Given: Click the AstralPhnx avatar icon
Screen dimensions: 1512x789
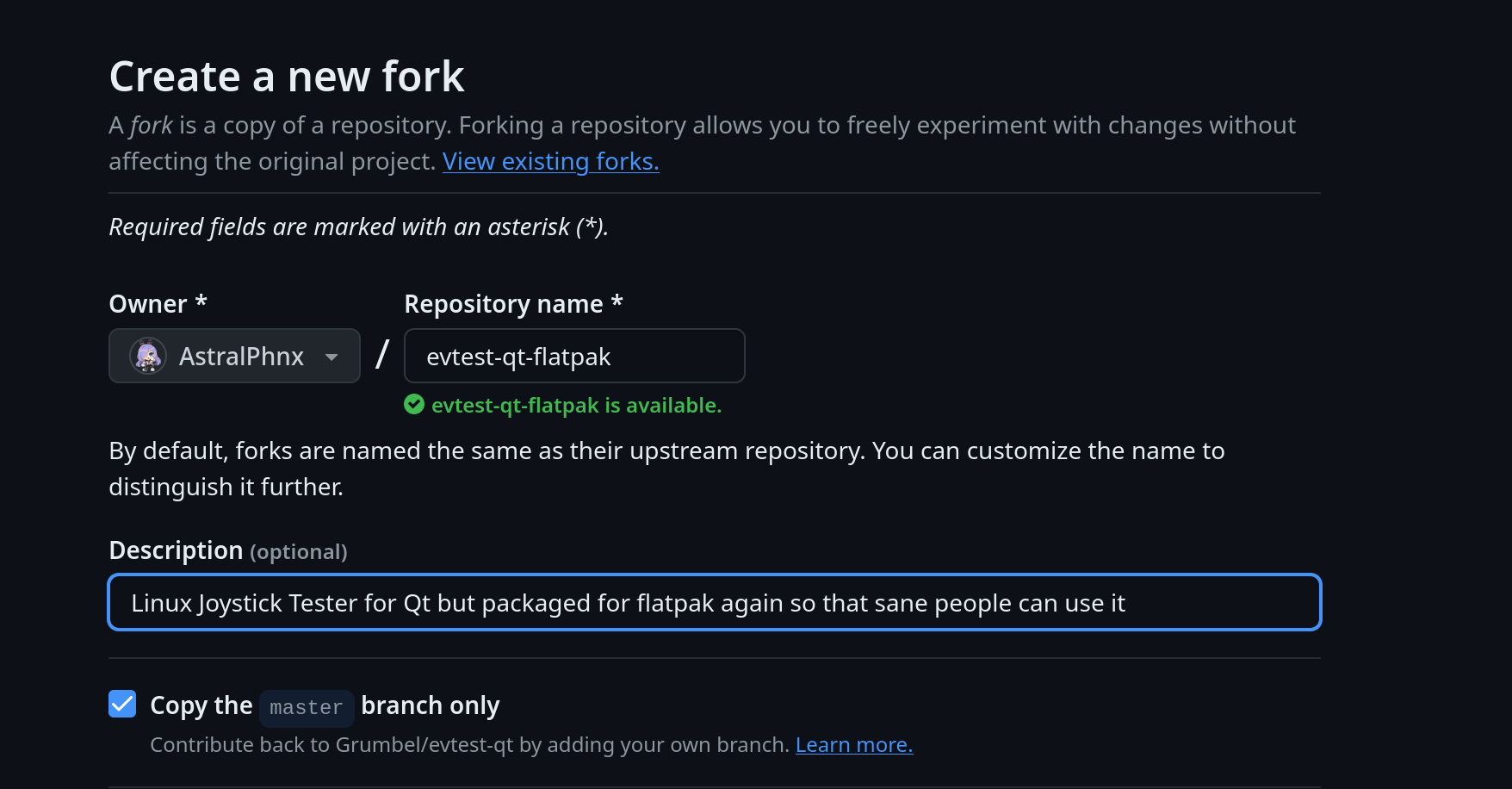Looking at the screenshot, I should tap(147, 356).
